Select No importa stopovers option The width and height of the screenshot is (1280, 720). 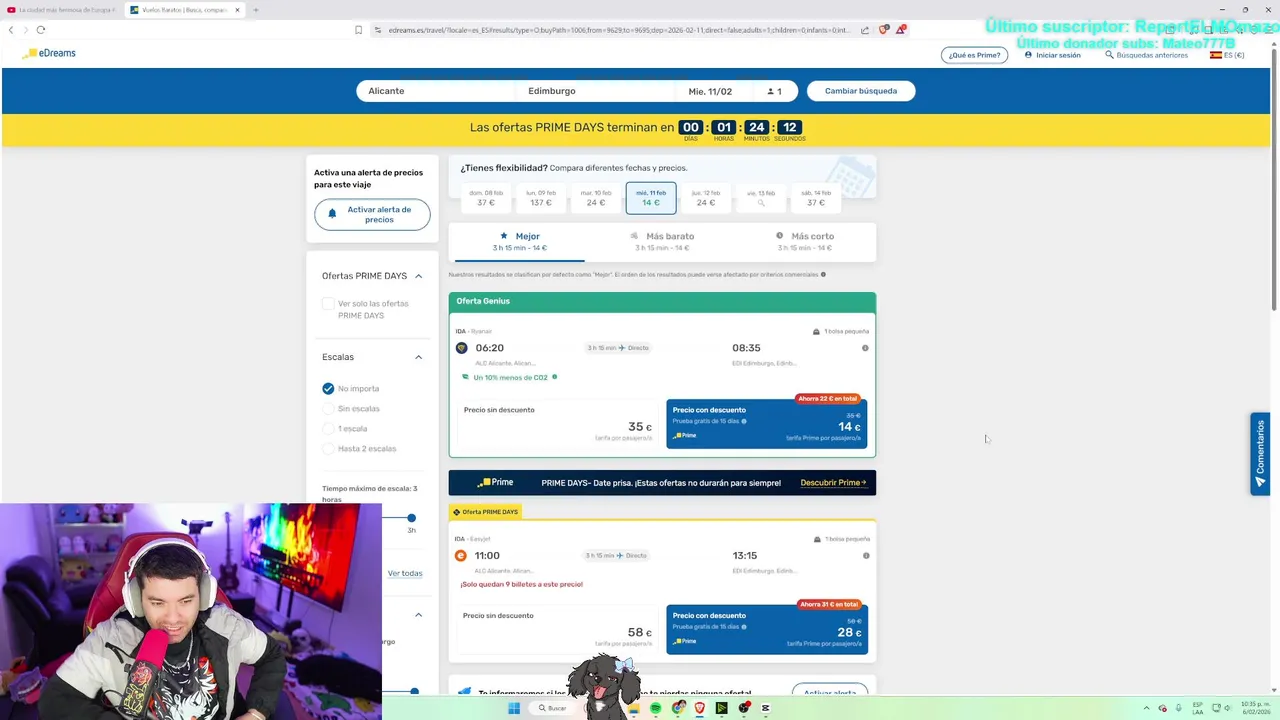[x=328, y=388]
